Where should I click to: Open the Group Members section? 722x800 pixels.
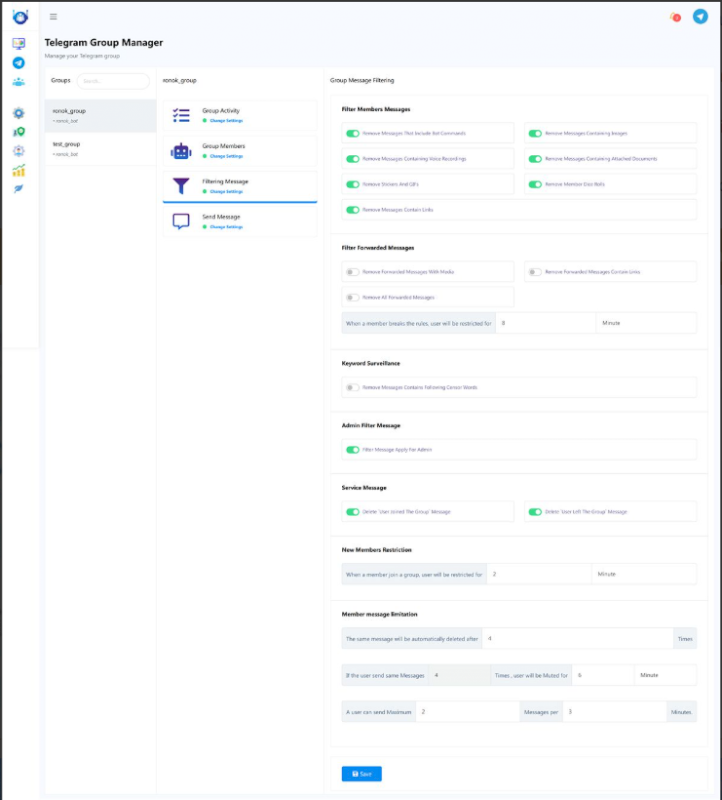coord(240,151)
